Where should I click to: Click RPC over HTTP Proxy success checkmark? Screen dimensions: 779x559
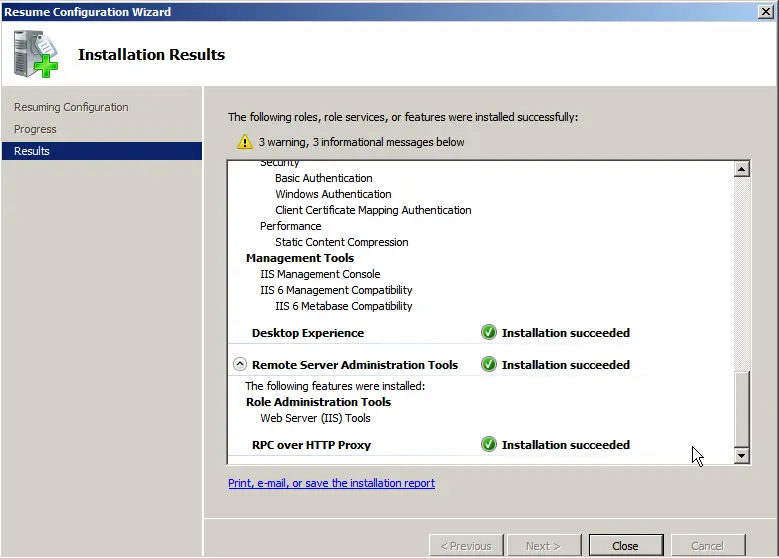coord(489,445)
